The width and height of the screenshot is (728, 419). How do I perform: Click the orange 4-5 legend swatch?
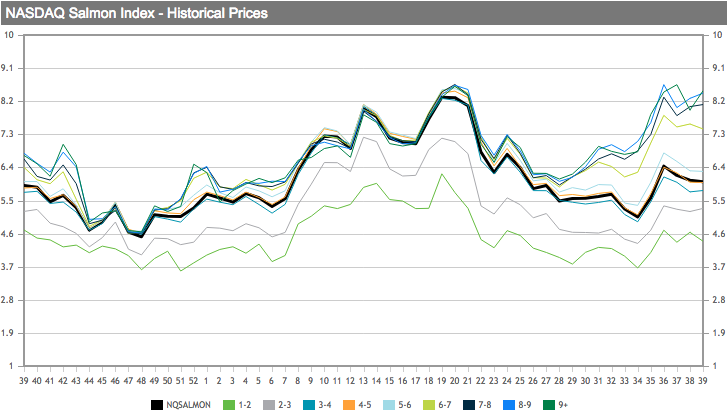349,405
